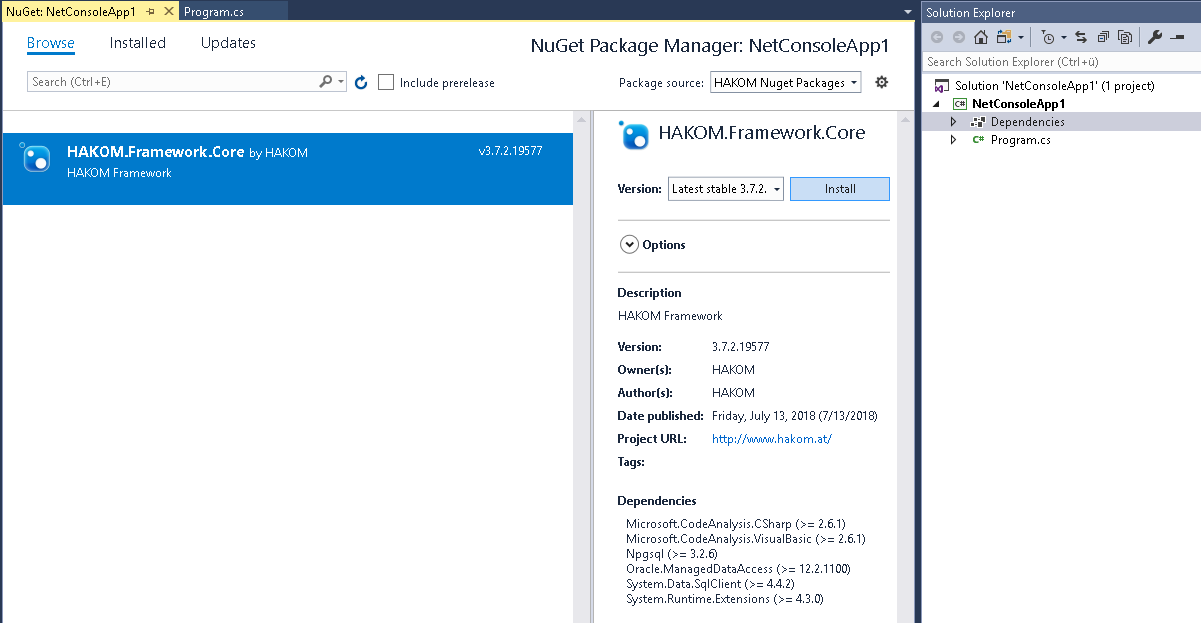Click the Install button
Screen dimensions: 1201x623
(x=839, y=189)
